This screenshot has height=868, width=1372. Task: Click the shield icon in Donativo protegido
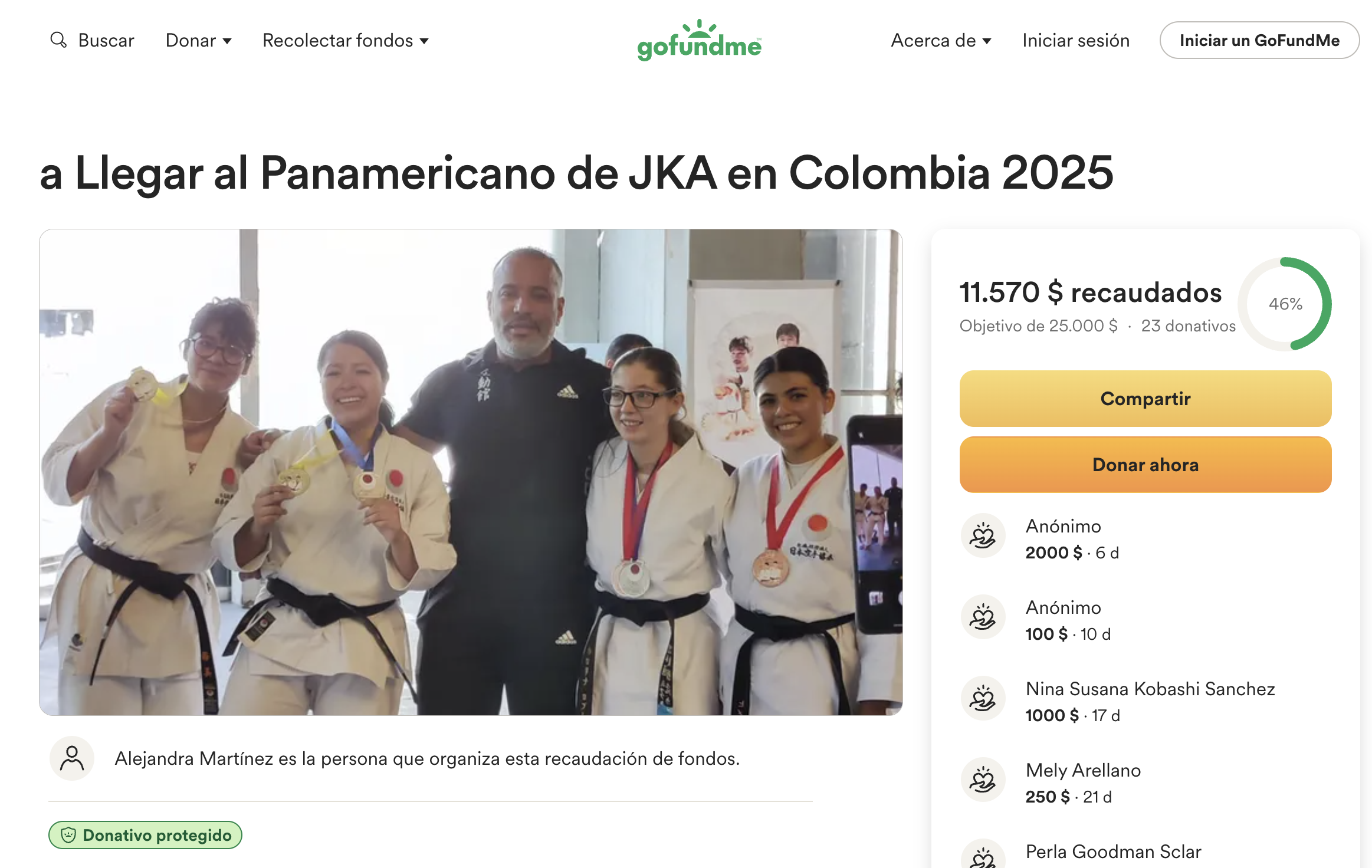(69, 835)
